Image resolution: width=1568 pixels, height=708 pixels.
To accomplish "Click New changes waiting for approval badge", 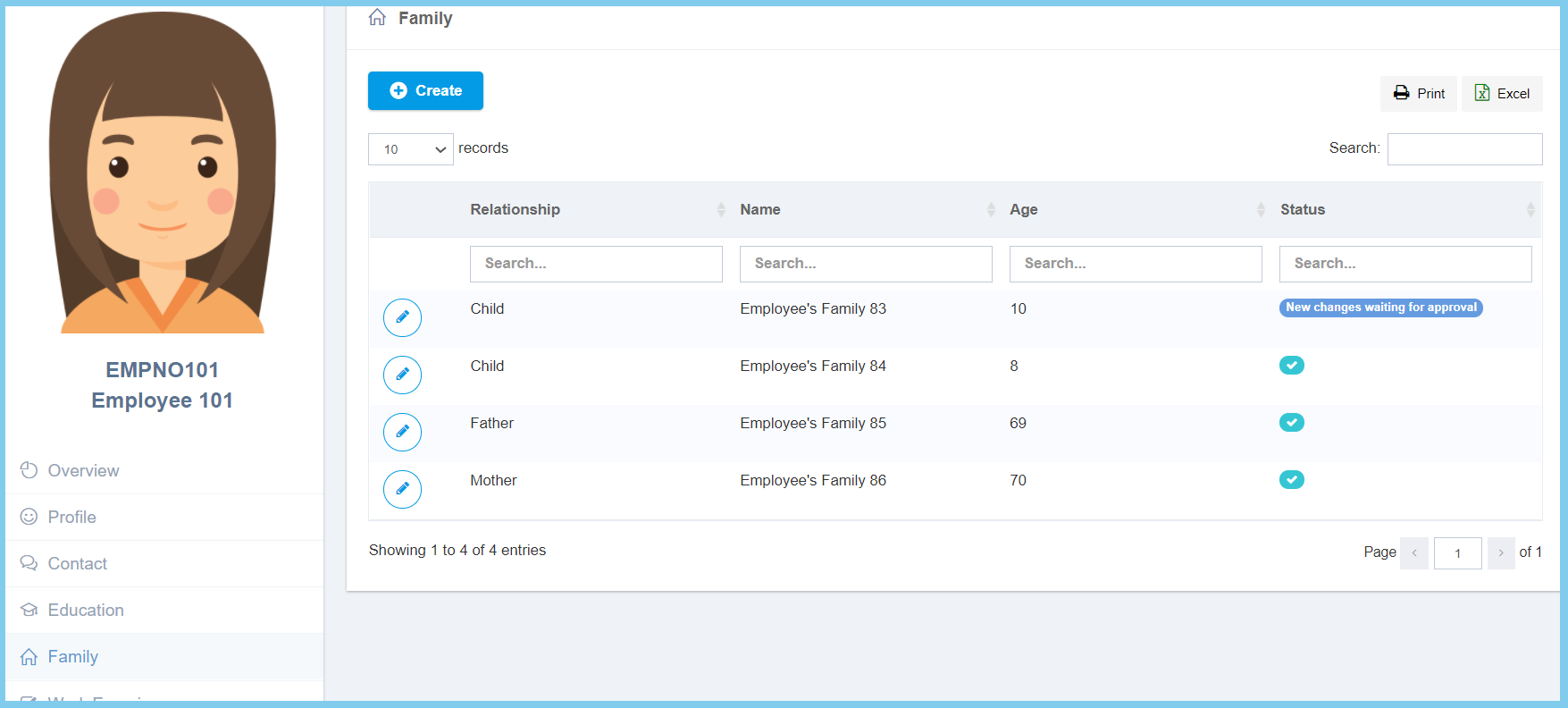I will click(1380, 308).
